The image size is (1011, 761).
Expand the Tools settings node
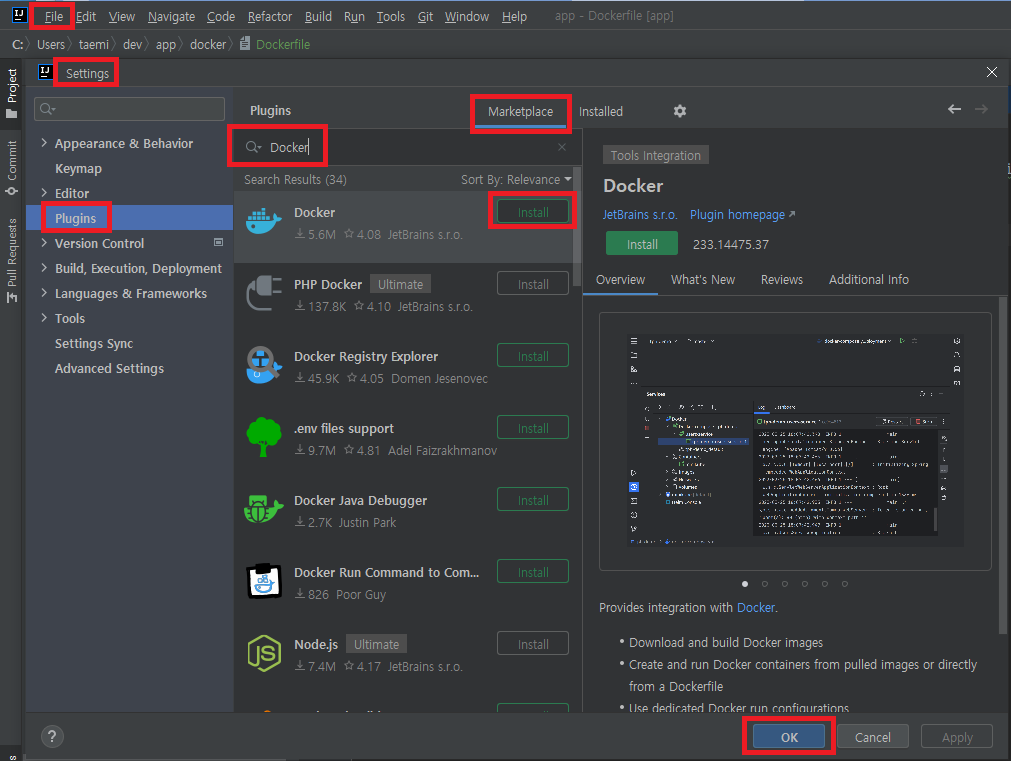(x=44, y=317)
